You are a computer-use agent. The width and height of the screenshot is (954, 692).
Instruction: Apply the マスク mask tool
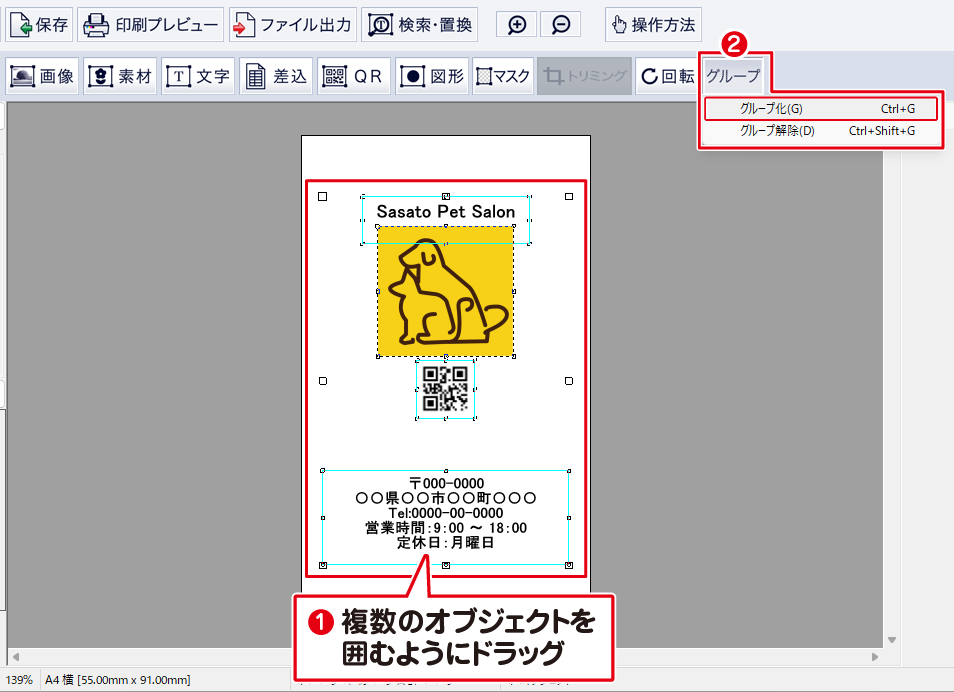point(503,76)
